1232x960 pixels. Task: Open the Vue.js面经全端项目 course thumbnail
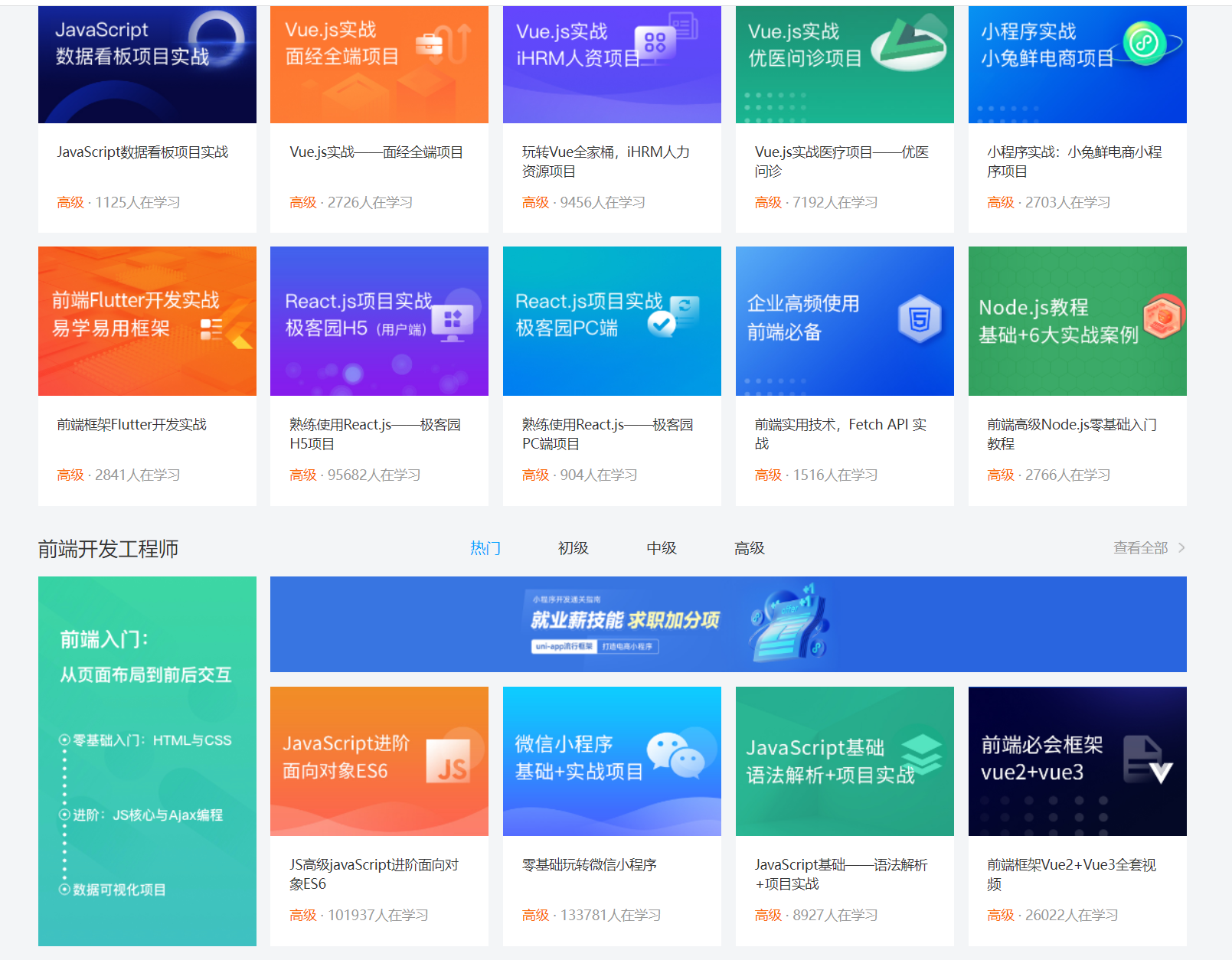click(x=379, y=64)
